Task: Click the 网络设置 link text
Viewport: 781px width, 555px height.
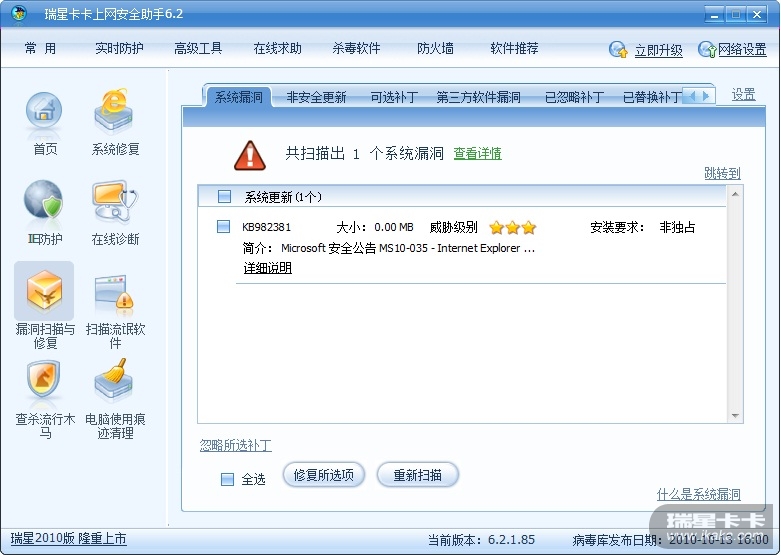Action: (742, 49)
